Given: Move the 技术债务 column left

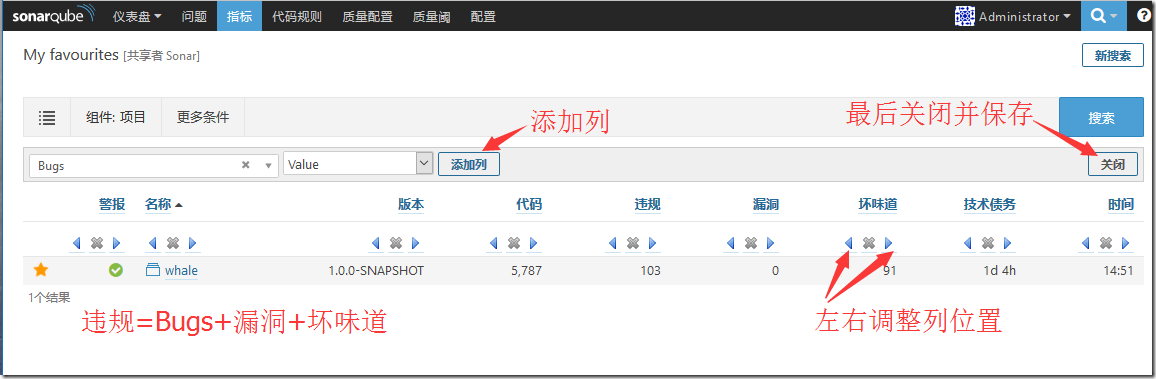Looking at the screenshot, I should point(967,243).
